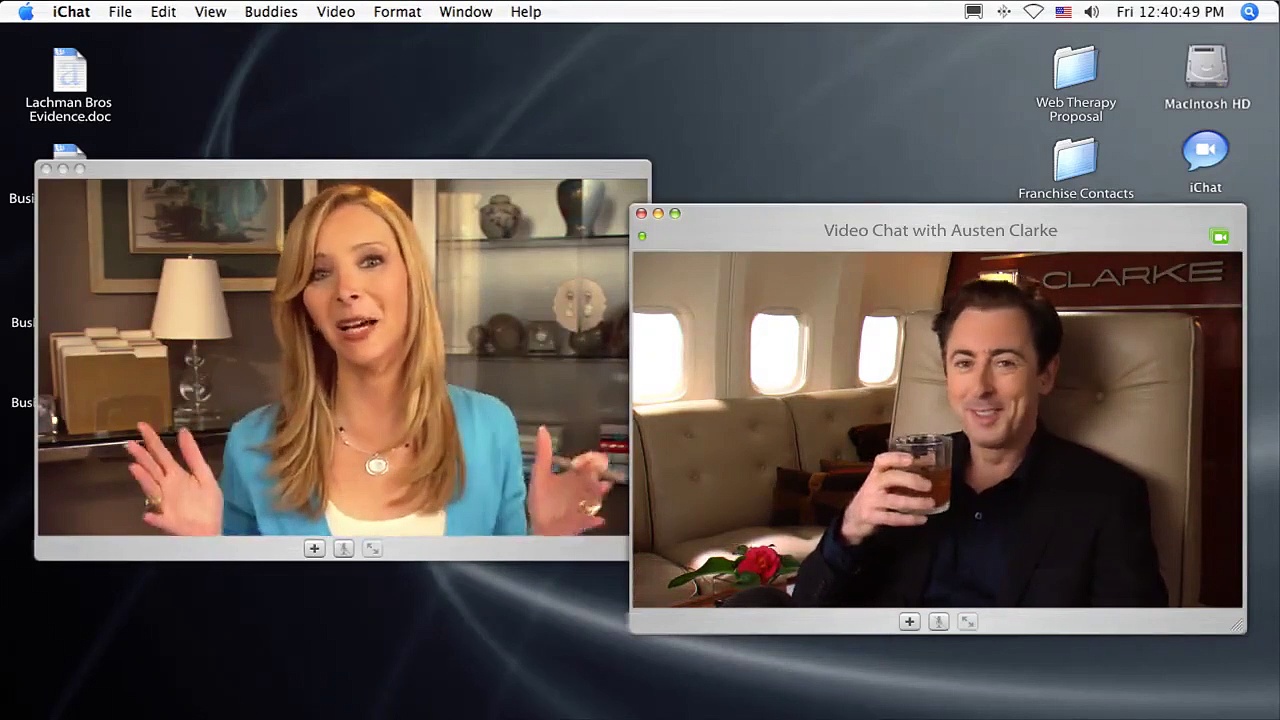This screenshot has width=1280, height=720.
Task: Open the Web Therapy Proposal folder
Action: click(1075, 72)
